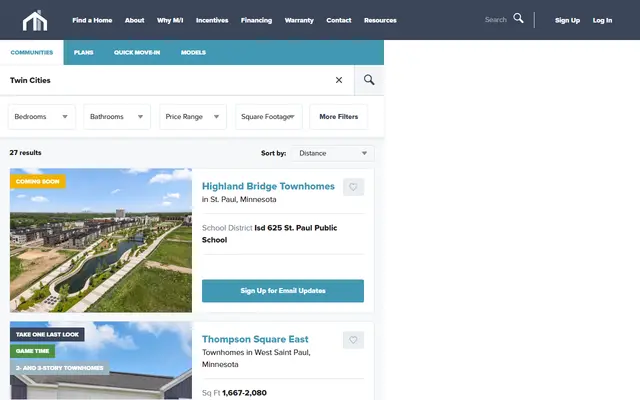The image size is (640, 400).
Task: Click the Sign Up link
Action: click(x=567, y=20)
